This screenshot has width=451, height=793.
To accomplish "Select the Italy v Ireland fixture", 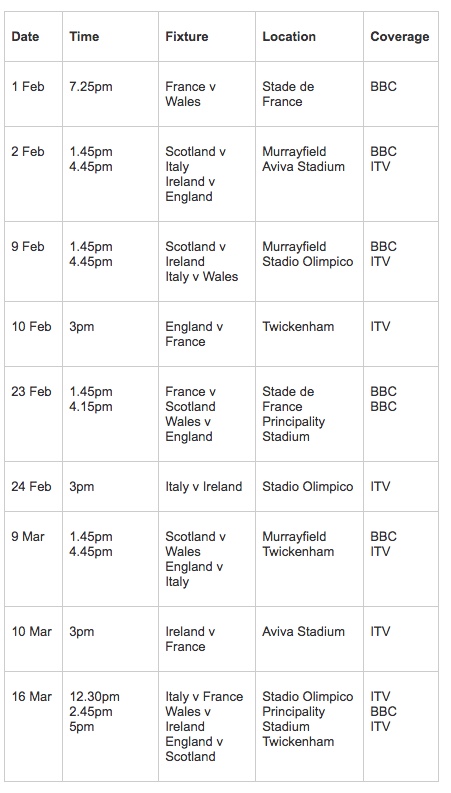I will point(204,487).
